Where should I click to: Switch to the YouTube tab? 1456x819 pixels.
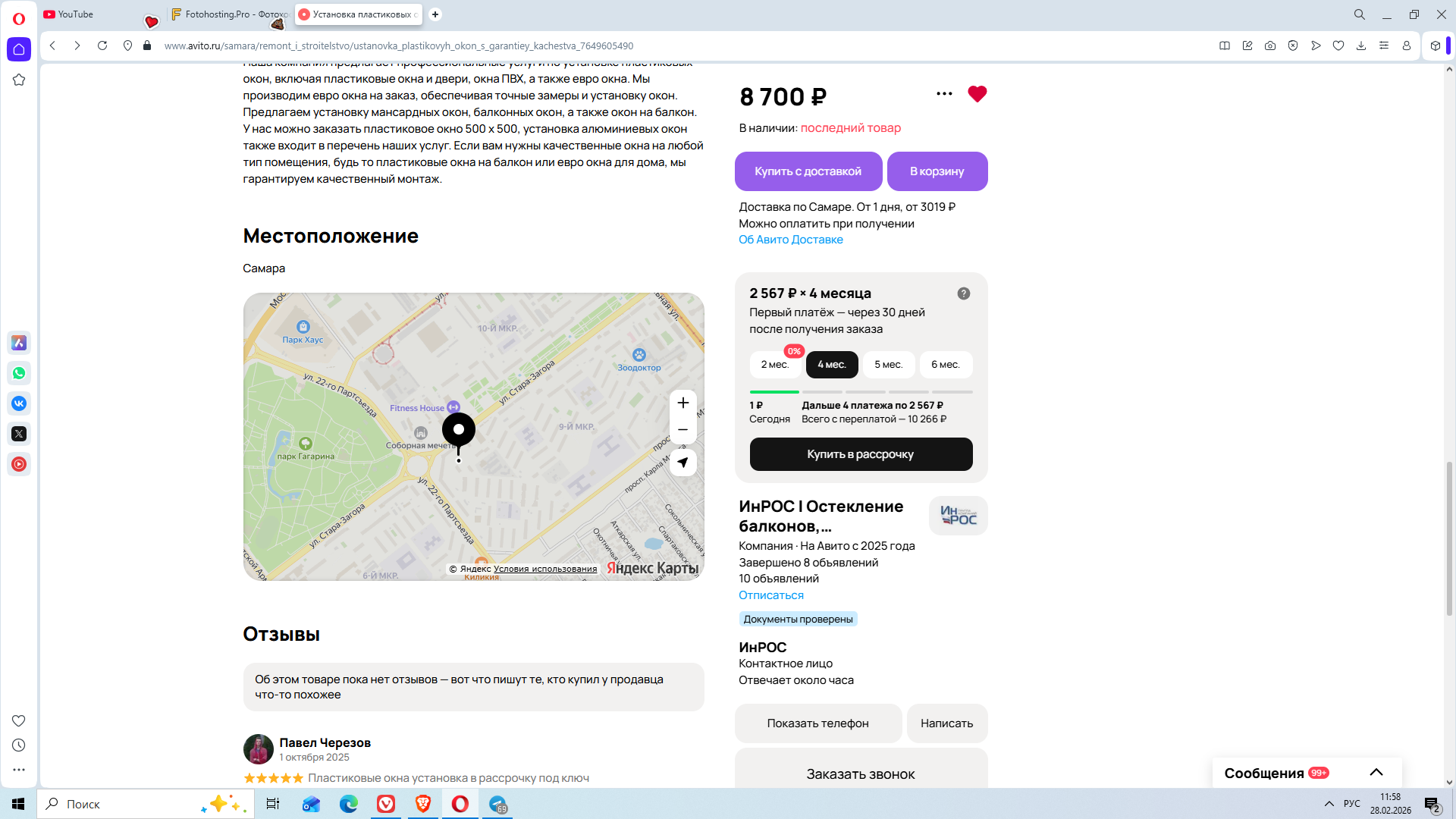click(76, 14)
